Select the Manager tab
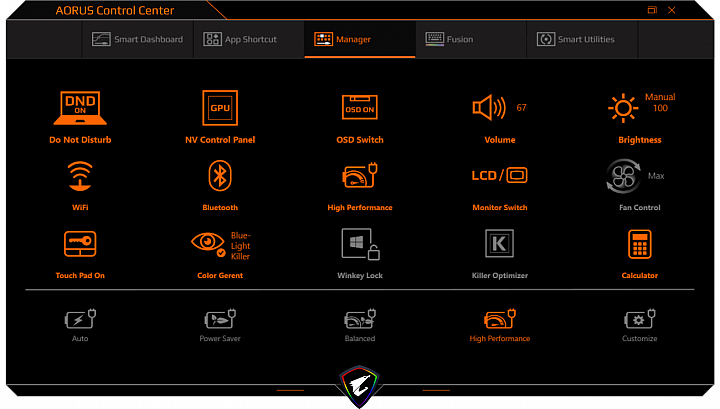 tap(360, 39)
